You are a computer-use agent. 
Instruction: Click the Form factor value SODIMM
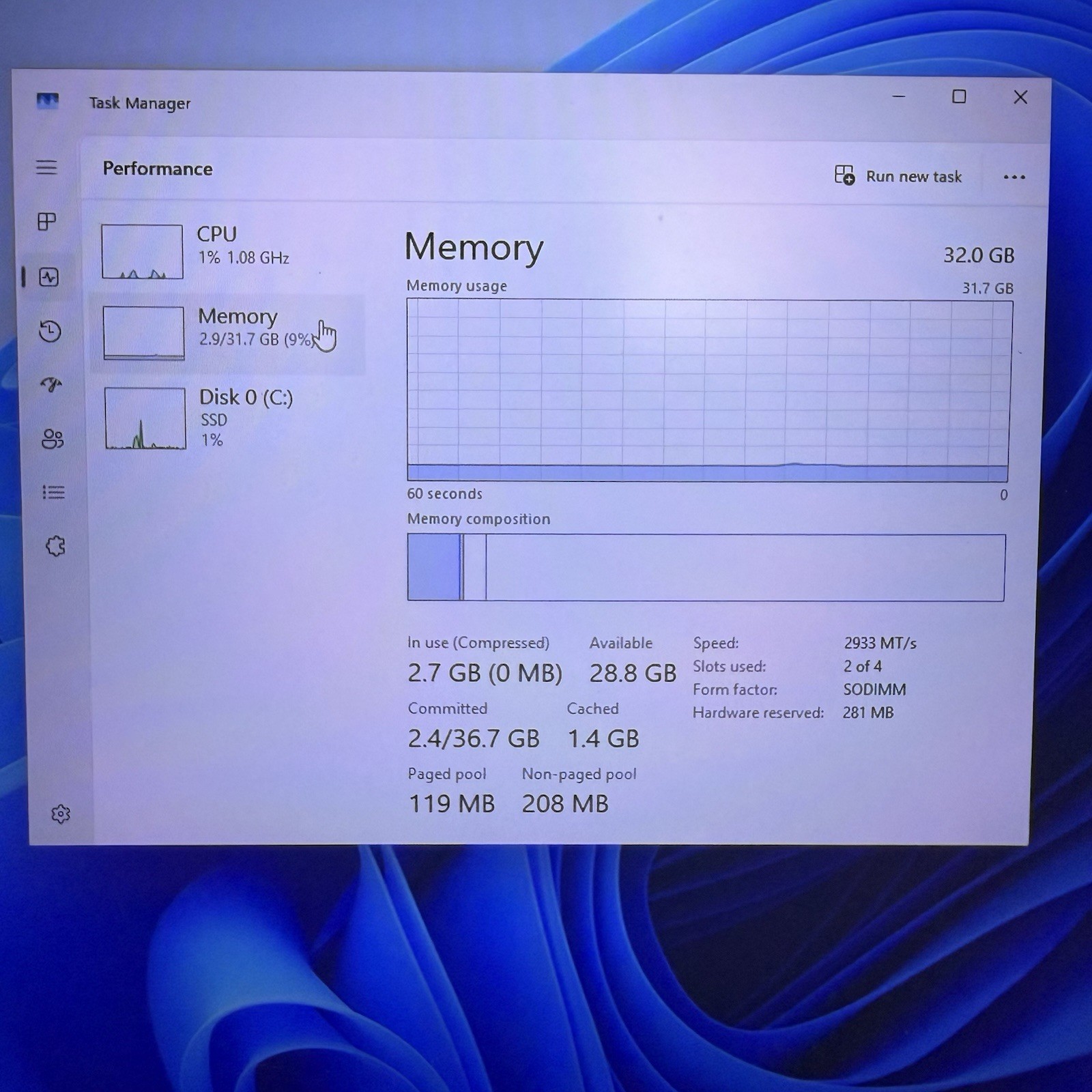click(875, 689)
